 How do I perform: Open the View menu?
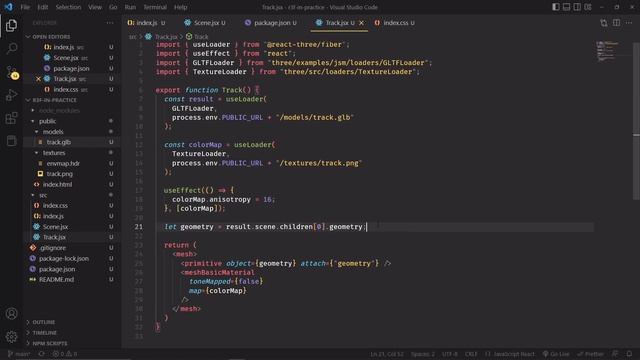tap(95, 7)
